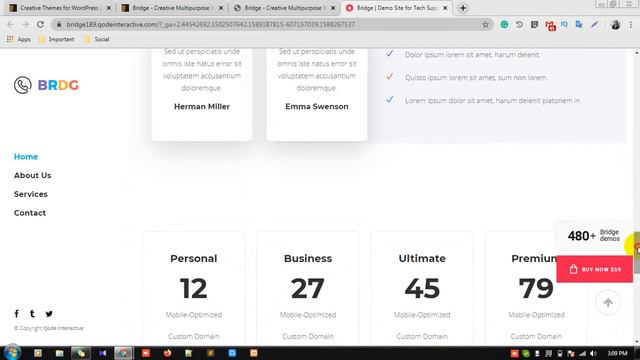This screenshot has width=640, height=360.
Task: Bookmark this page with the star
Action: coord(485,24)
